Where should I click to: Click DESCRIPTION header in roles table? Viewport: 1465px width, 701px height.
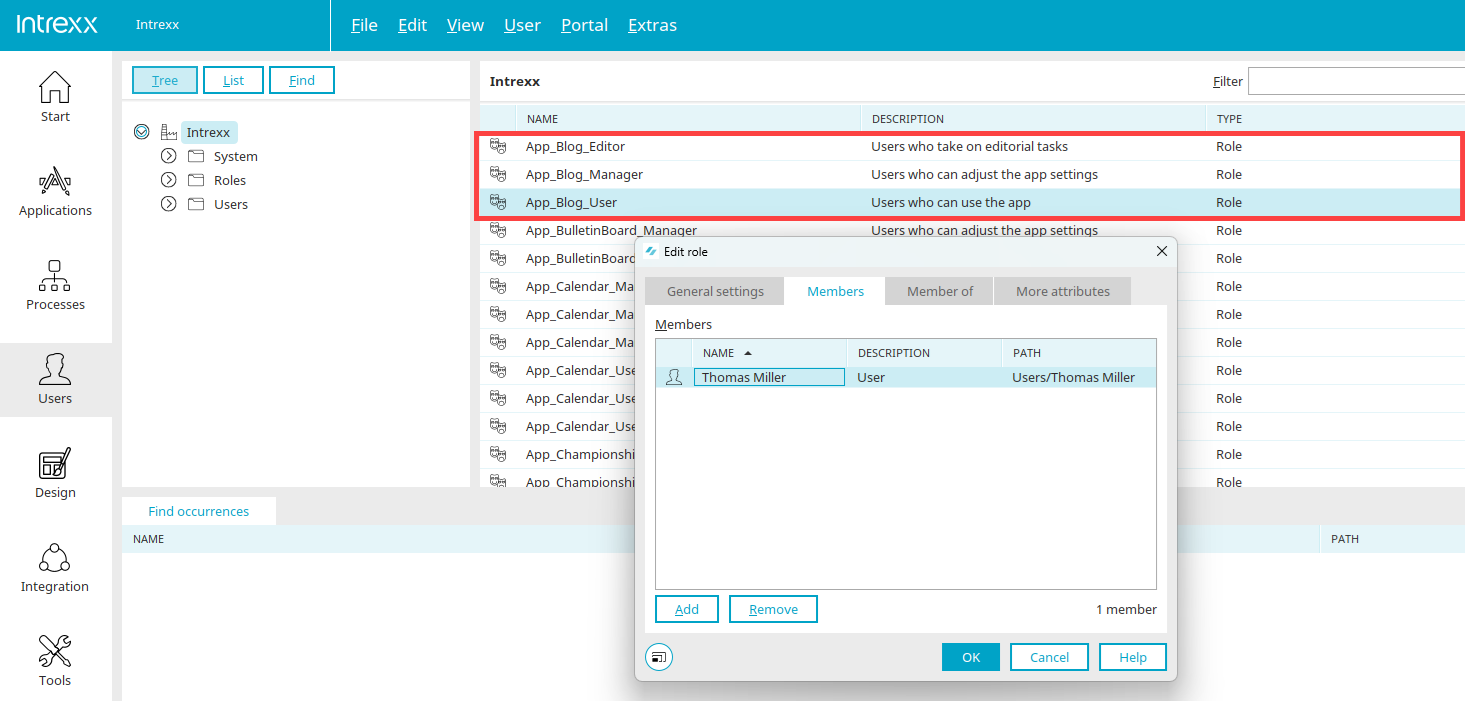coord(1033,119)
